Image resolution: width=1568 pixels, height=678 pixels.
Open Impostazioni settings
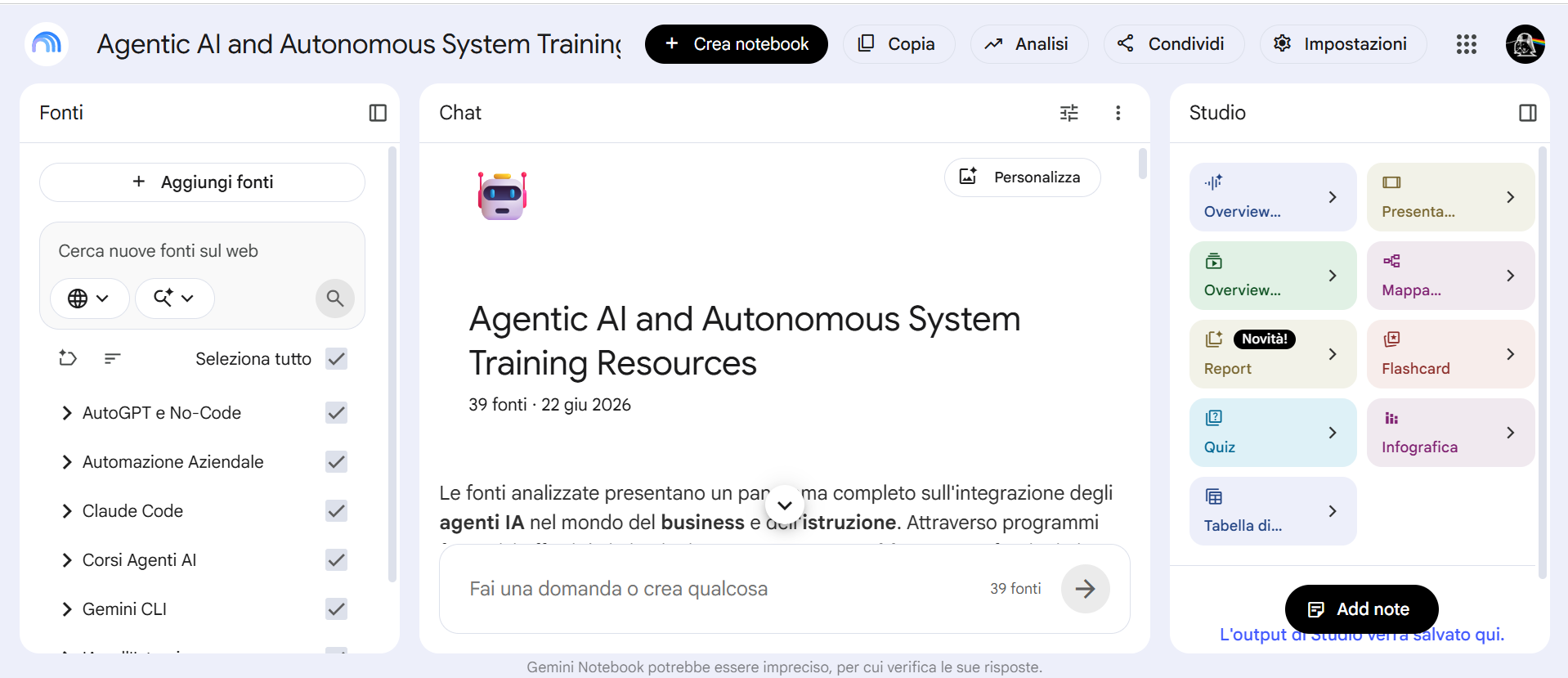tap(1342, 44)
